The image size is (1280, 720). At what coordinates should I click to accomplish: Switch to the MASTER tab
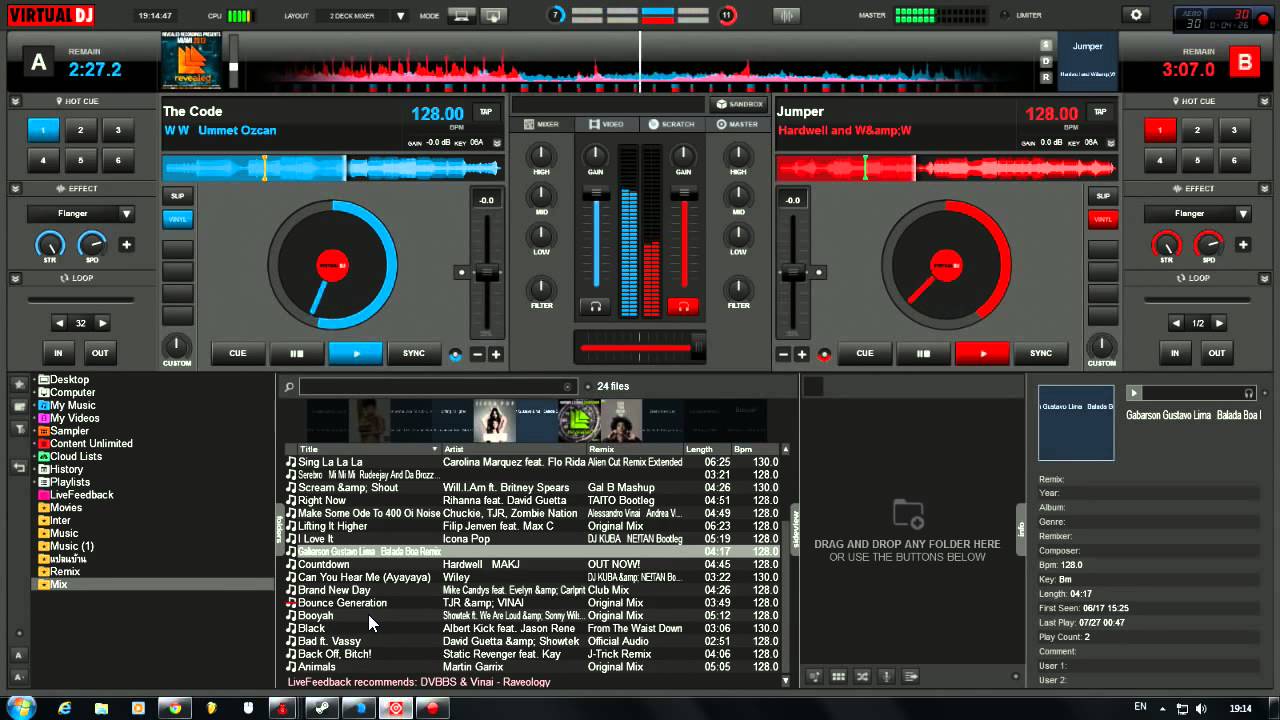click(737, 124)
